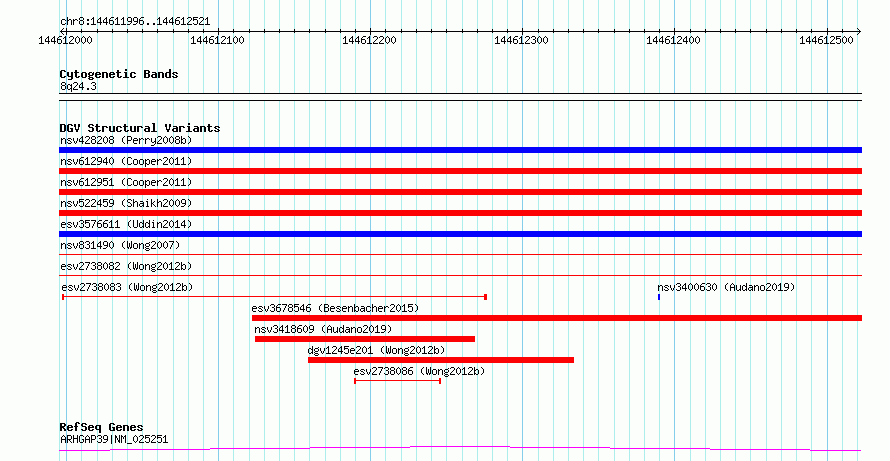Click ruler position 144612300
The height and width of the screenshot is (461, 890).
(x=522, y=40)
